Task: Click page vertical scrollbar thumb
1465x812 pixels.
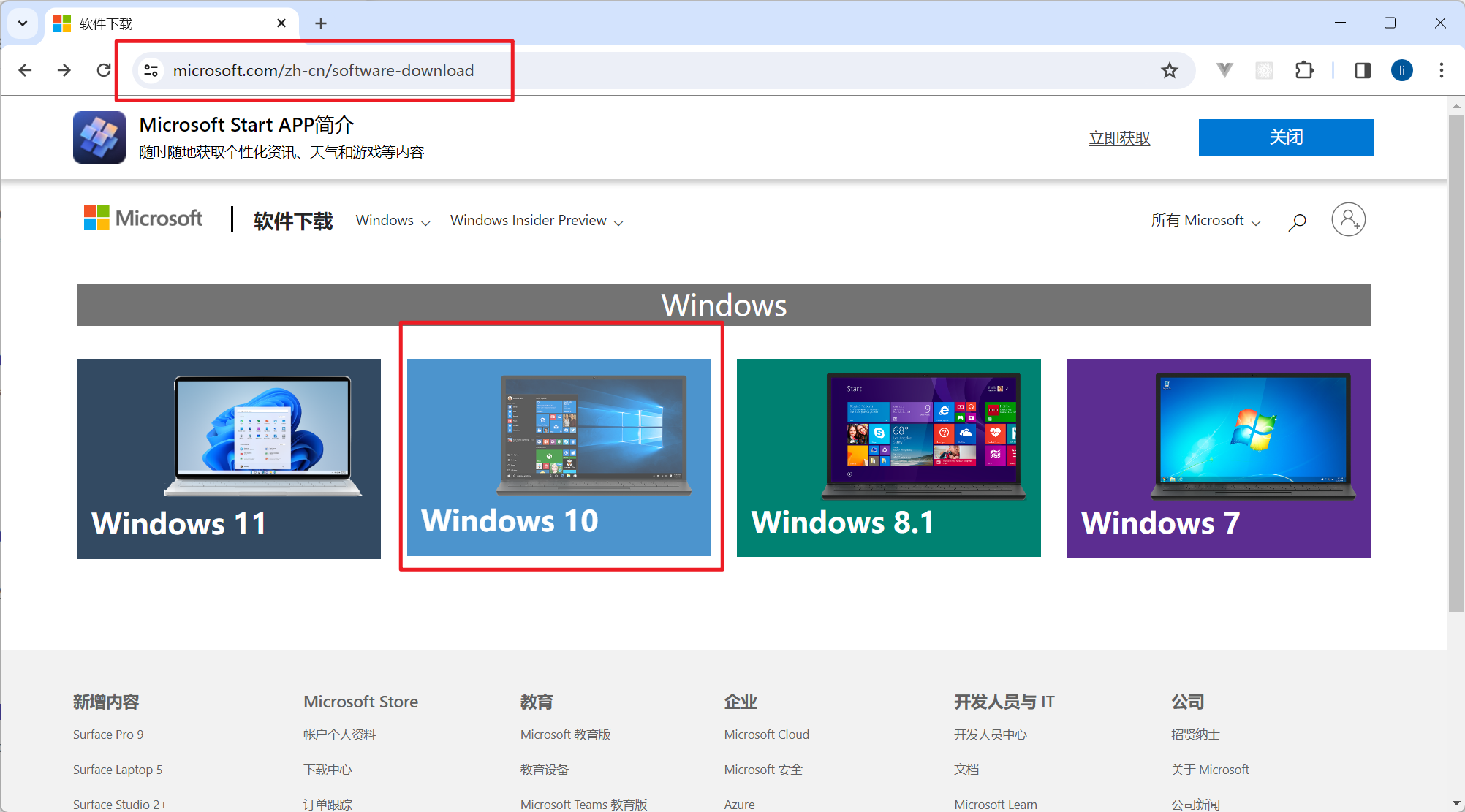Action: (1456, 362)
